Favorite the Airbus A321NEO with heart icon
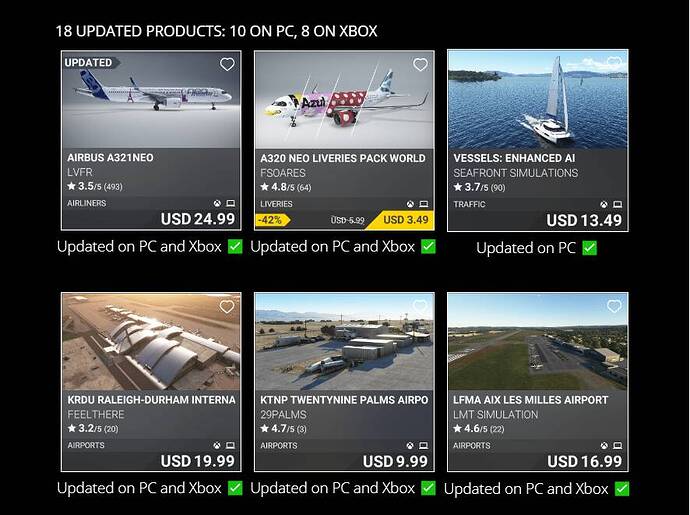Image resolution: width=690 pixels, height=515 pixels. click(x=227, y=65)
